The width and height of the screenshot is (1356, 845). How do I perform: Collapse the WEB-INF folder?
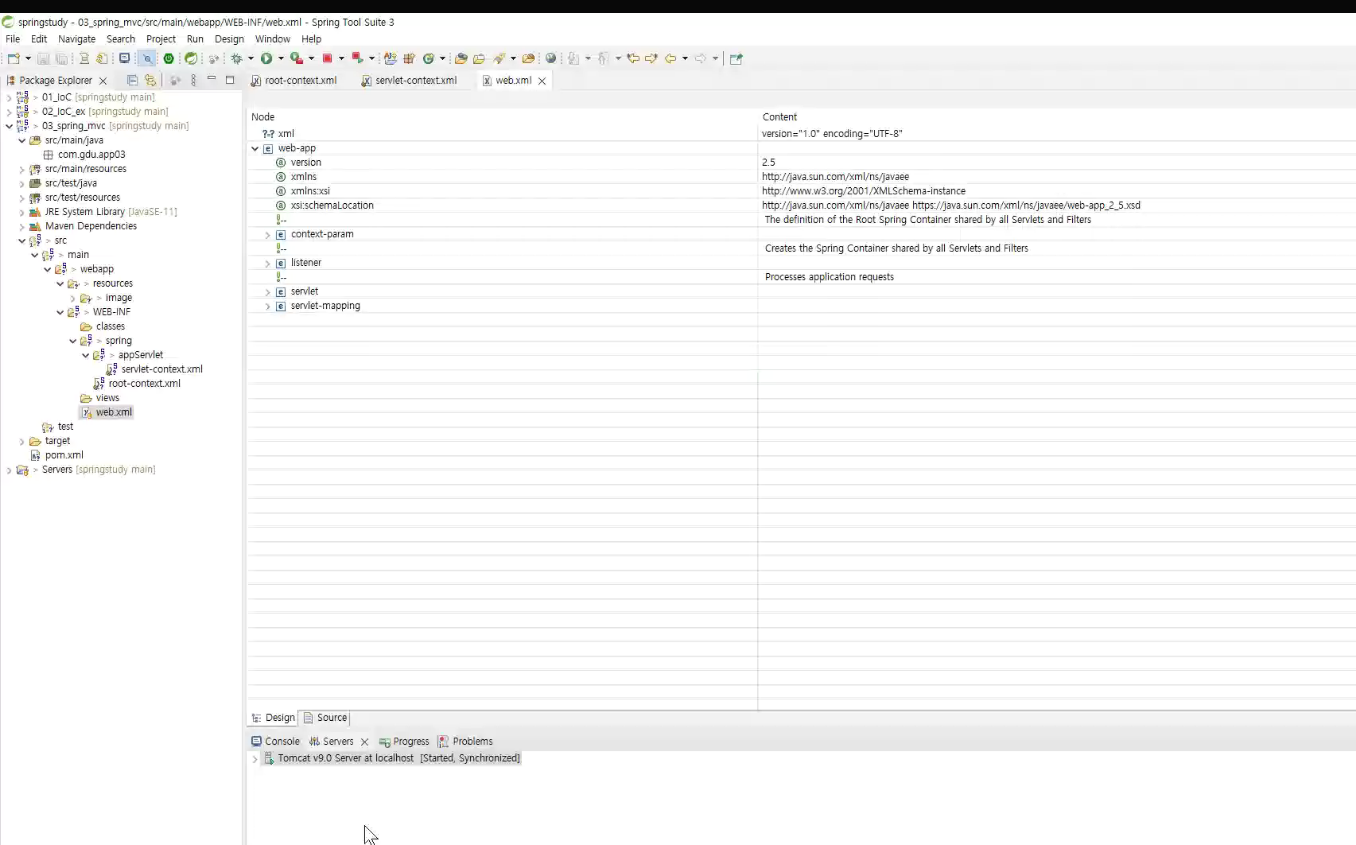(x=60, y=312)
